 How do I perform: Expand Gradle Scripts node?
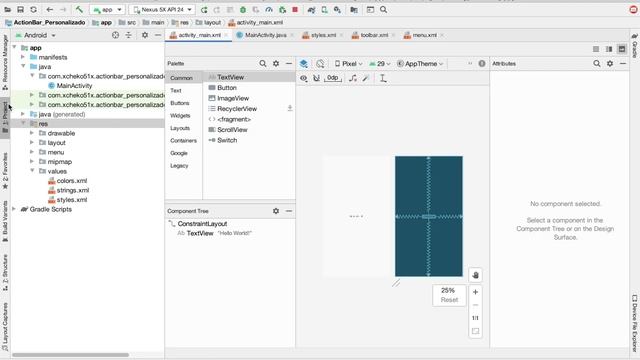tap(14, 209)
